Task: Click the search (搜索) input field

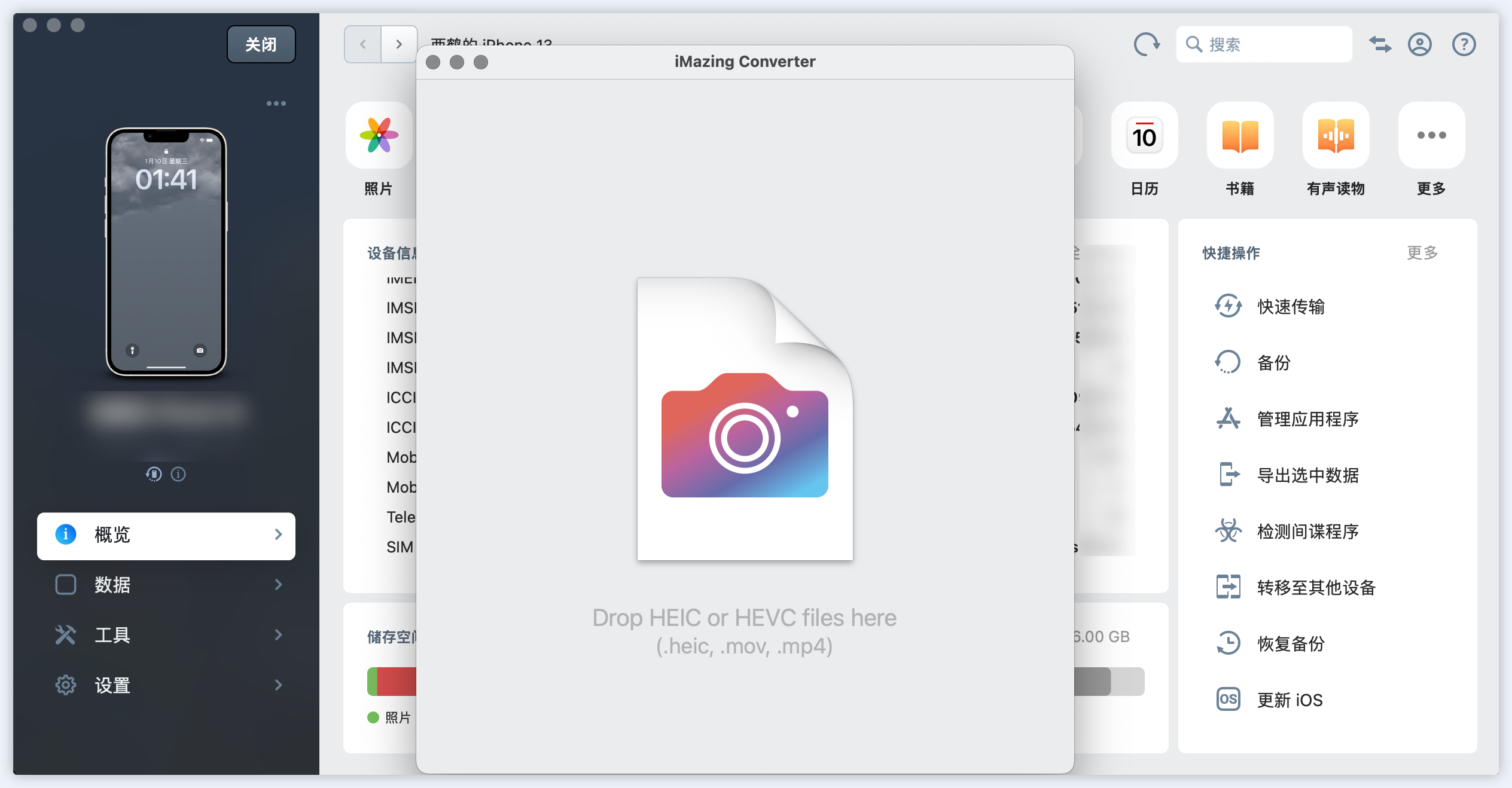Action: [1264, 44]
